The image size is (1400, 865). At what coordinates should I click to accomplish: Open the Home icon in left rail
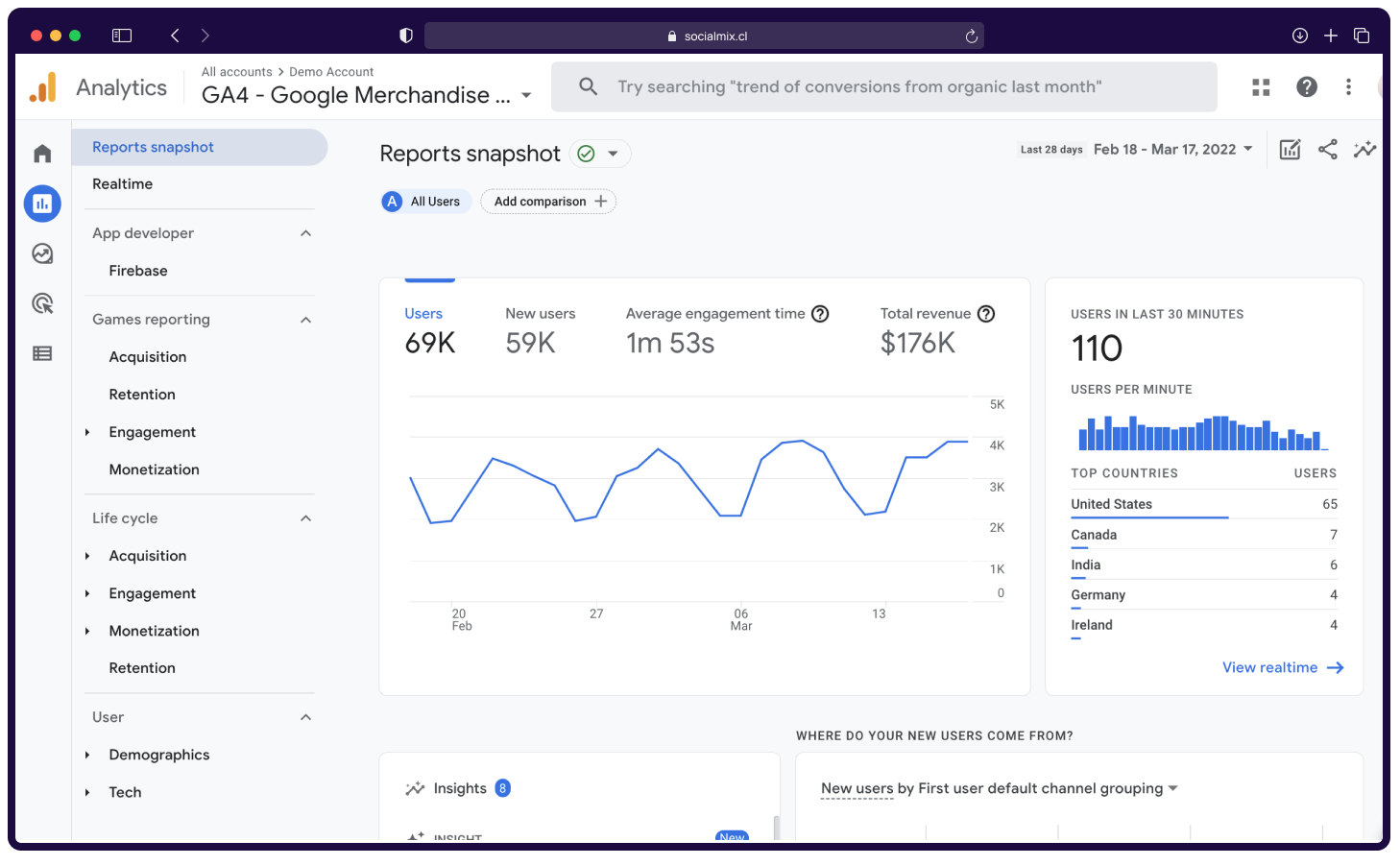(x=42, y=154)
